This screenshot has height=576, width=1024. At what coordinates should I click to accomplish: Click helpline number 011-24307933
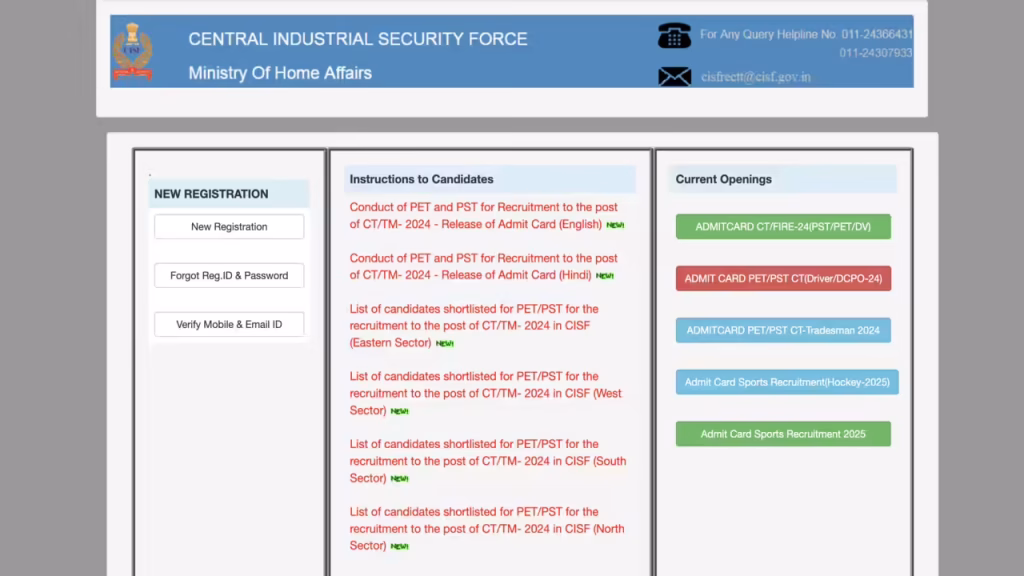[876, 53]
